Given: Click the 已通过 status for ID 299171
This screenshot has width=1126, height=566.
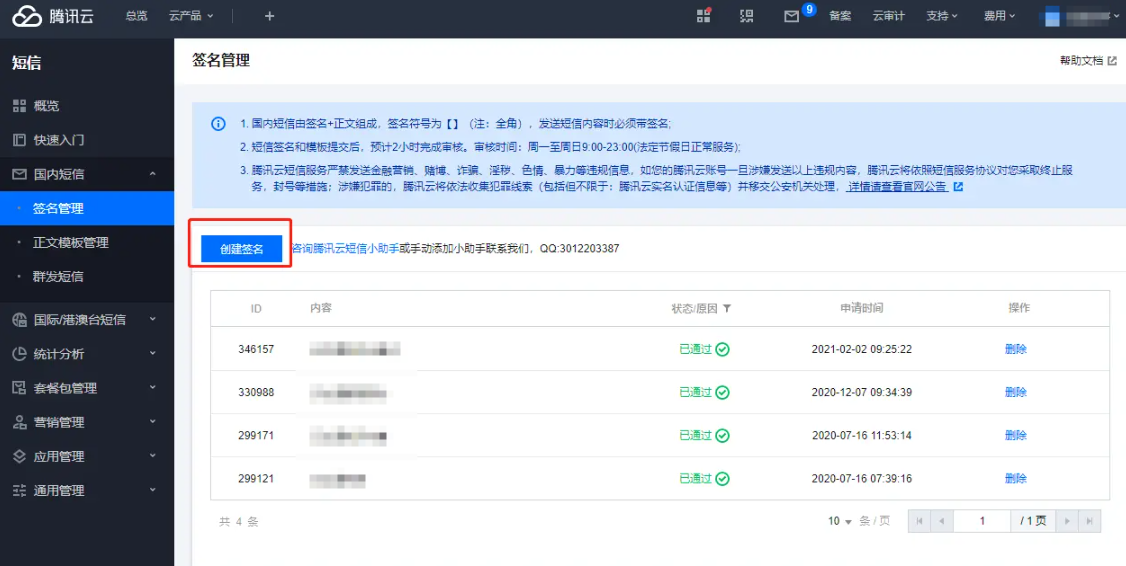Looking at the screenshot, I should click(x=695, y=436).
